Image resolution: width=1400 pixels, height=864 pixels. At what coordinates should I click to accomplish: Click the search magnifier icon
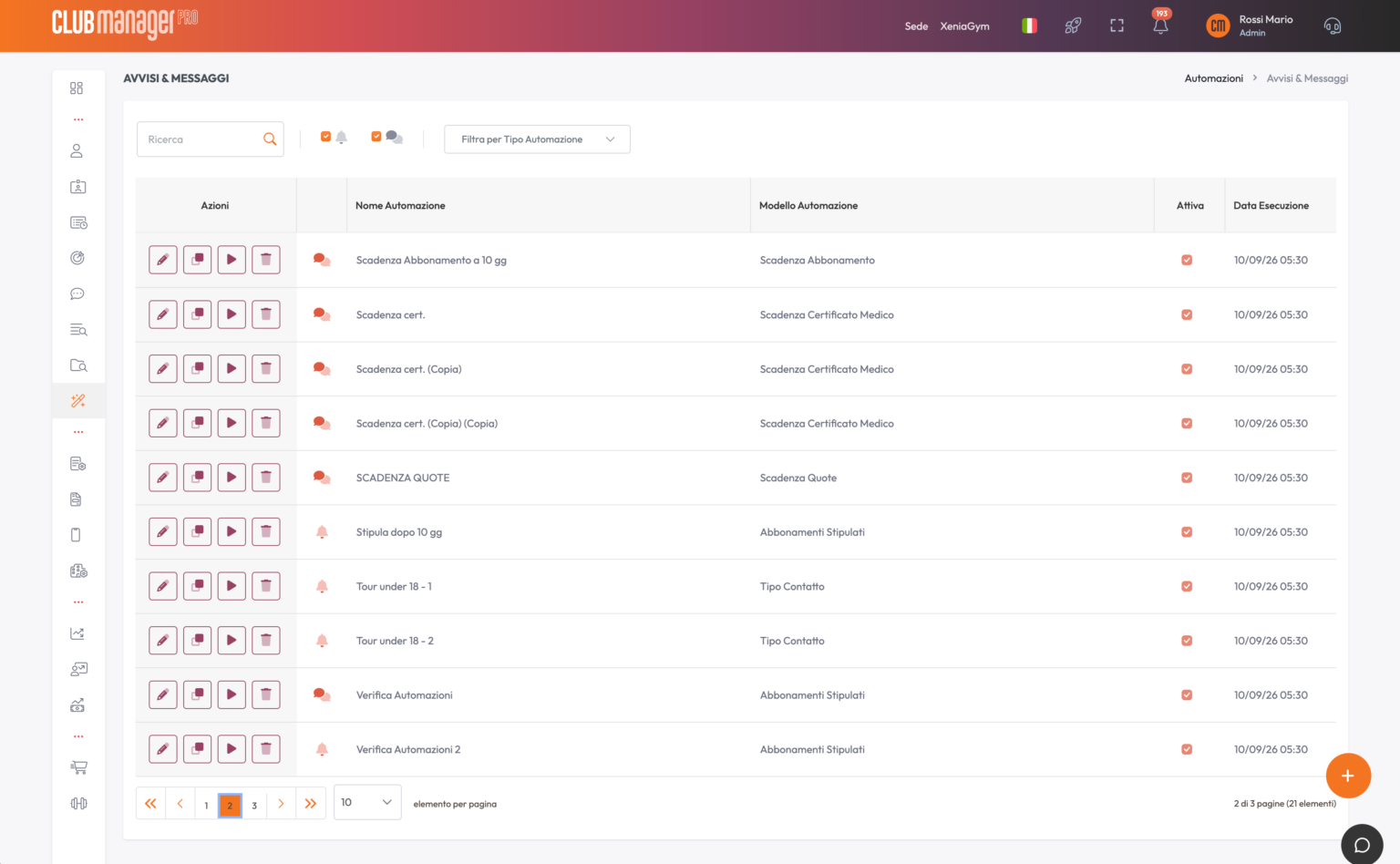pyautogui.click(x=270, y=139)
